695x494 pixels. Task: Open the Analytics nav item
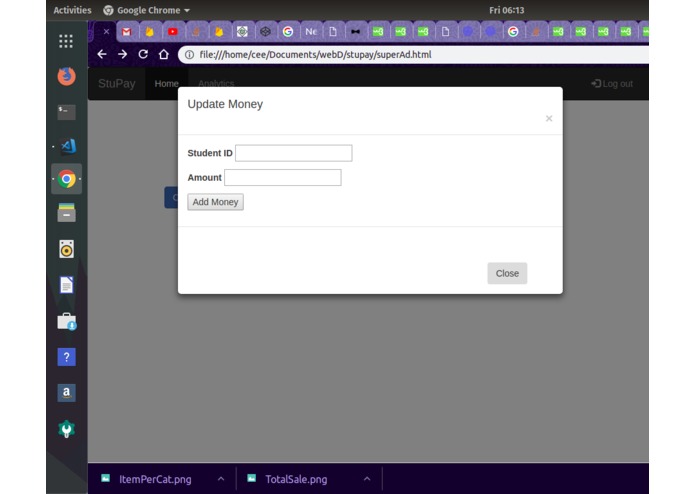point(216,84)
